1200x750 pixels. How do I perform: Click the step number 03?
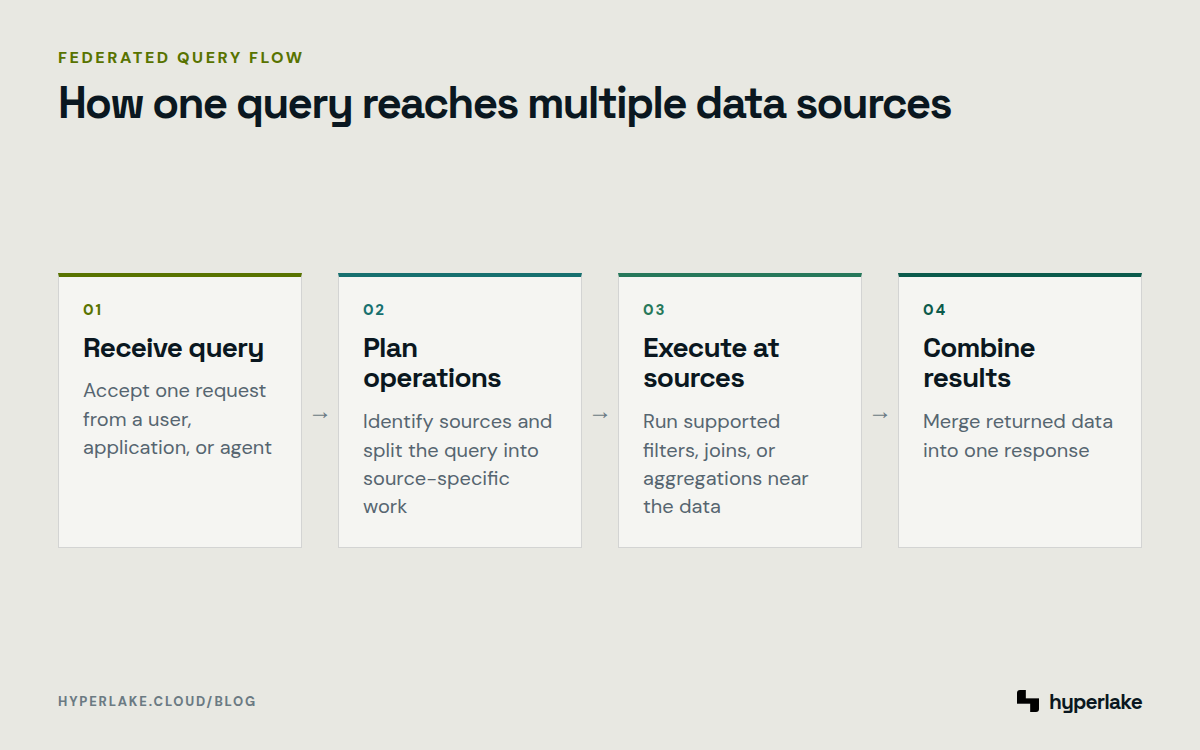654,310
